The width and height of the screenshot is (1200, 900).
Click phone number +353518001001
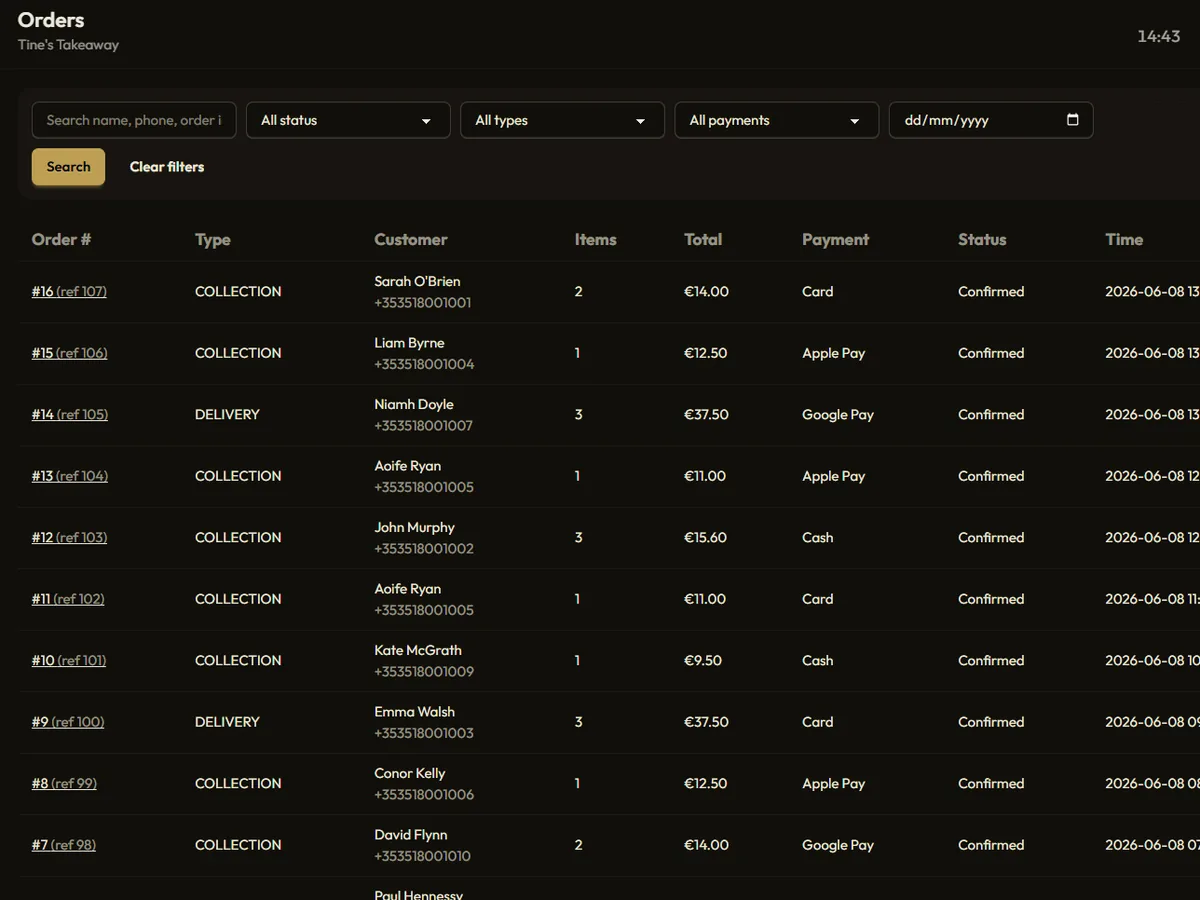(x=423, y=303)
